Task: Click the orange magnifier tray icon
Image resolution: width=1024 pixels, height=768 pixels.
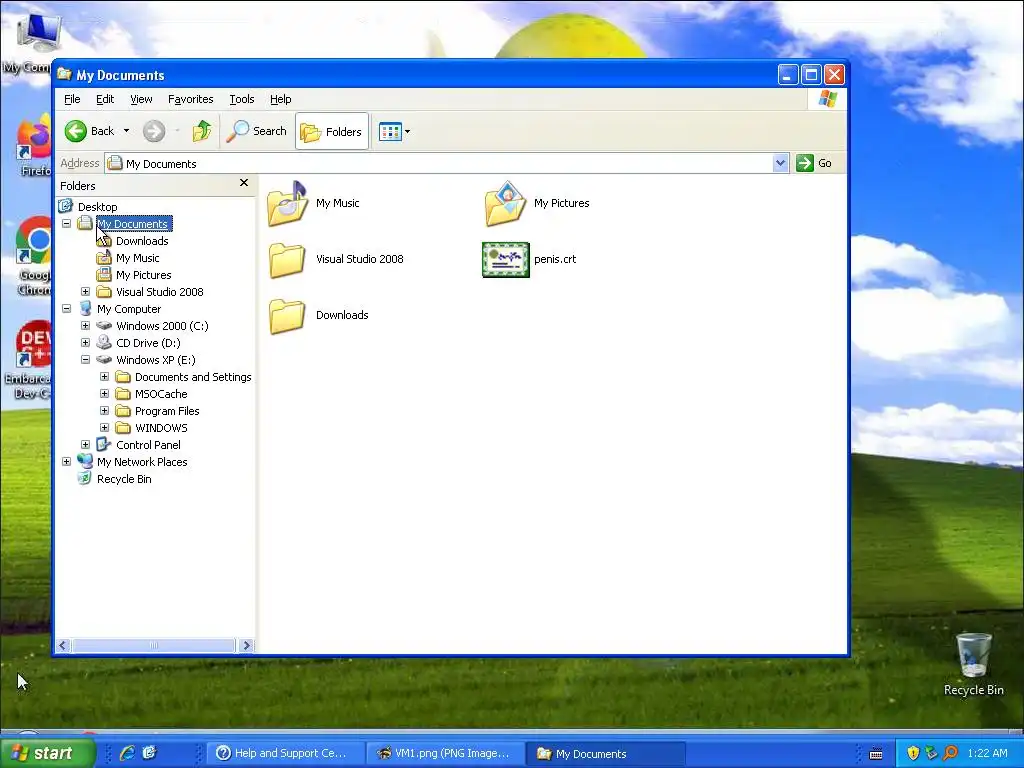Action: tap(950, 753)
